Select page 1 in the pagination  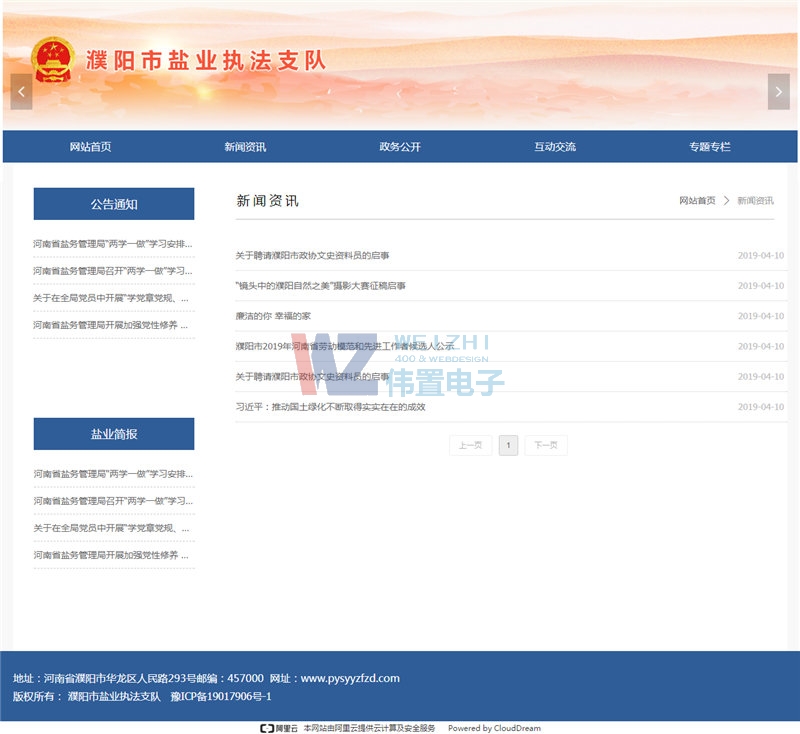coord(508,445)
